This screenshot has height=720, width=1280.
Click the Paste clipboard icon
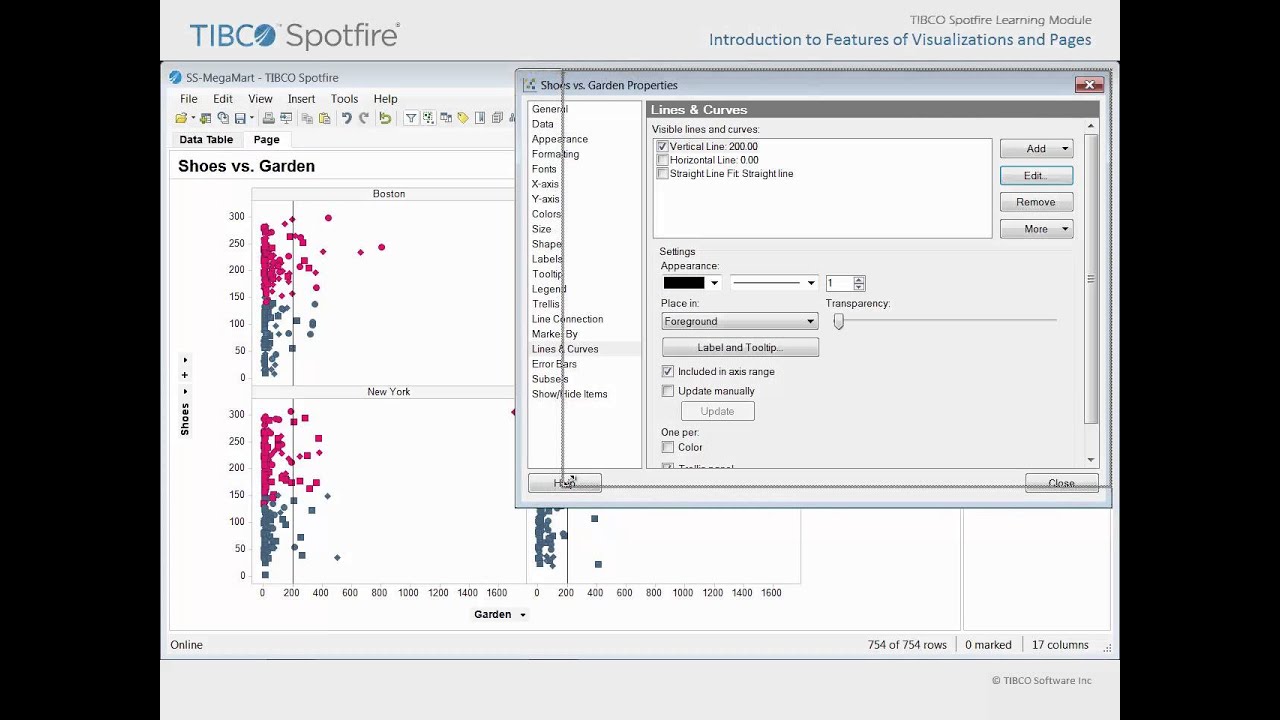point(324,118)
